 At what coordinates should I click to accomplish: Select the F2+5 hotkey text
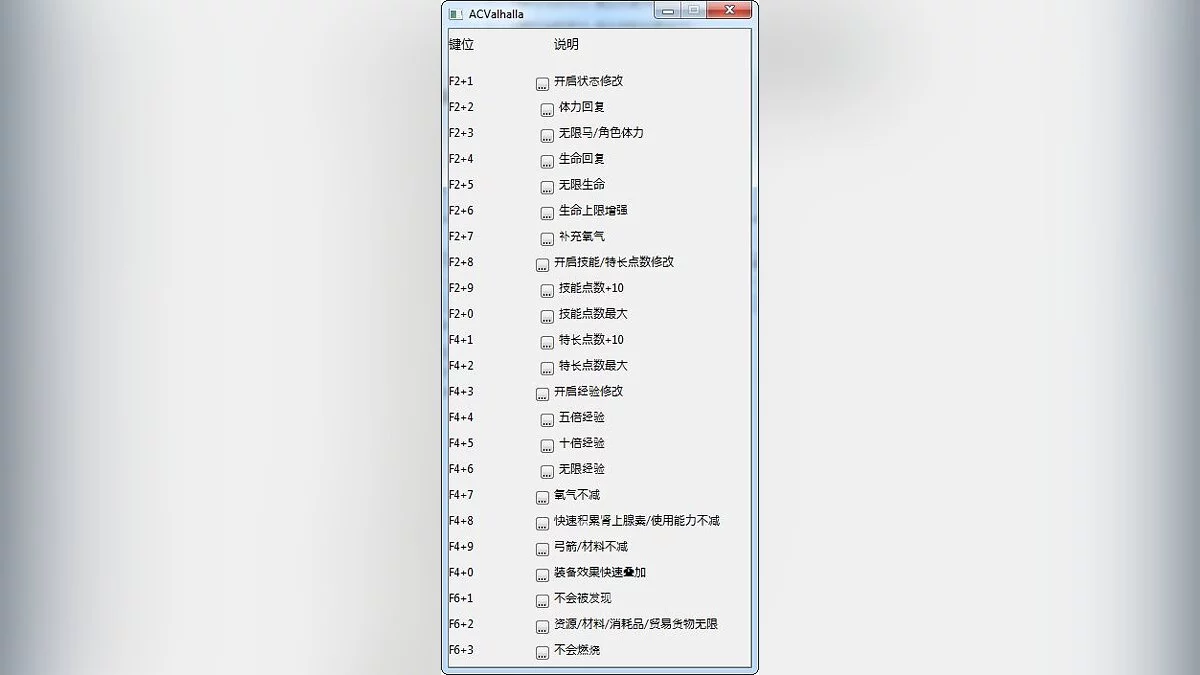(461, 185)
